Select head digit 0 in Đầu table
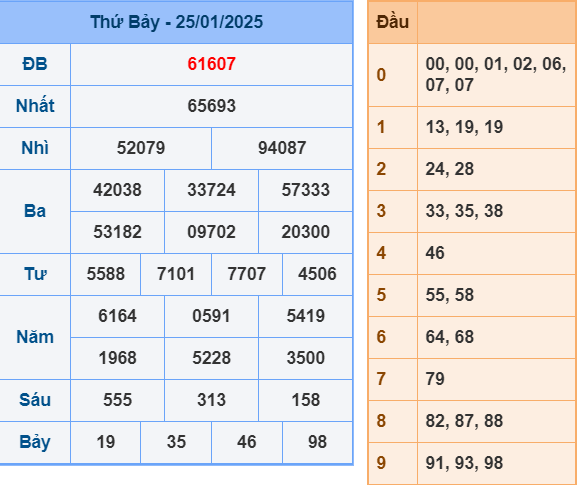The image size is (578, 485). 381,75
